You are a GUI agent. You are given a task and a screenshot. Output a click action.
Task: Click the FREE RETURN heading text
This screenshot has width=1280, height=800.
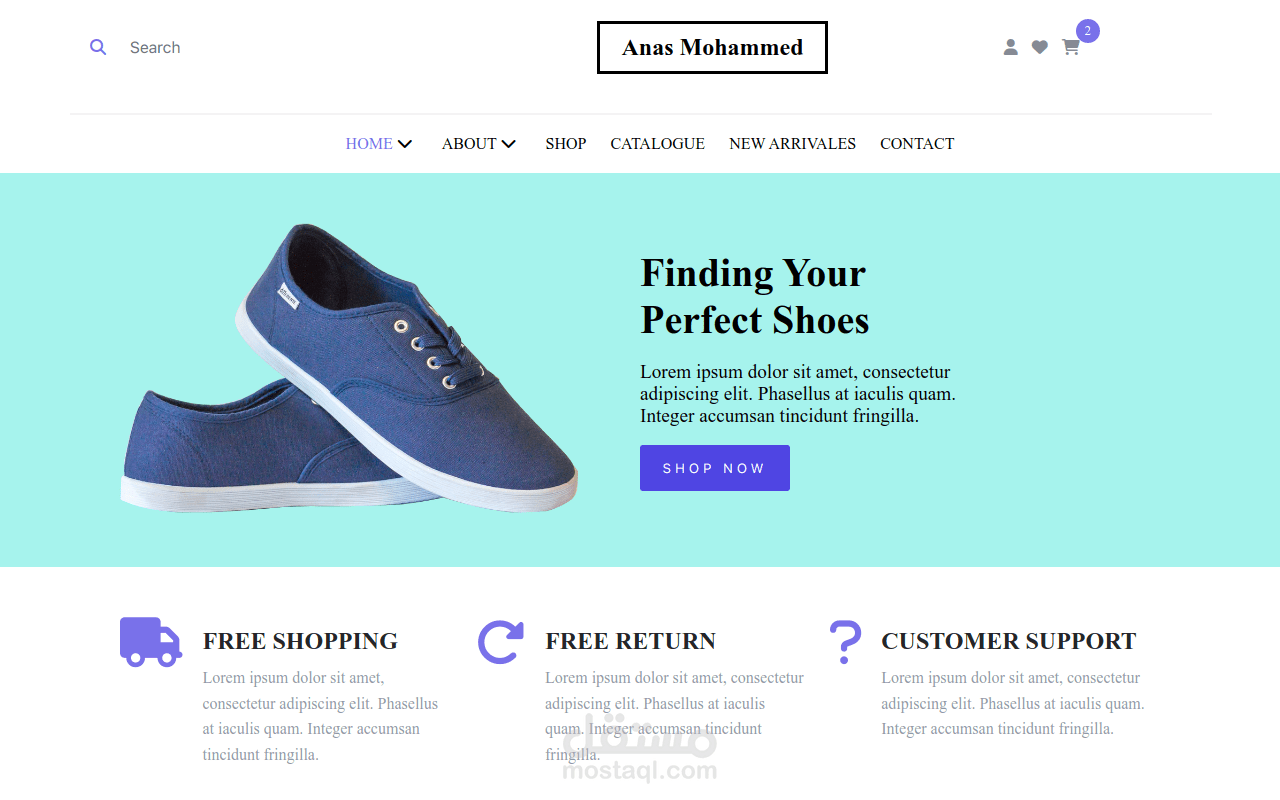pyautogui.click(x=631, y=641)
